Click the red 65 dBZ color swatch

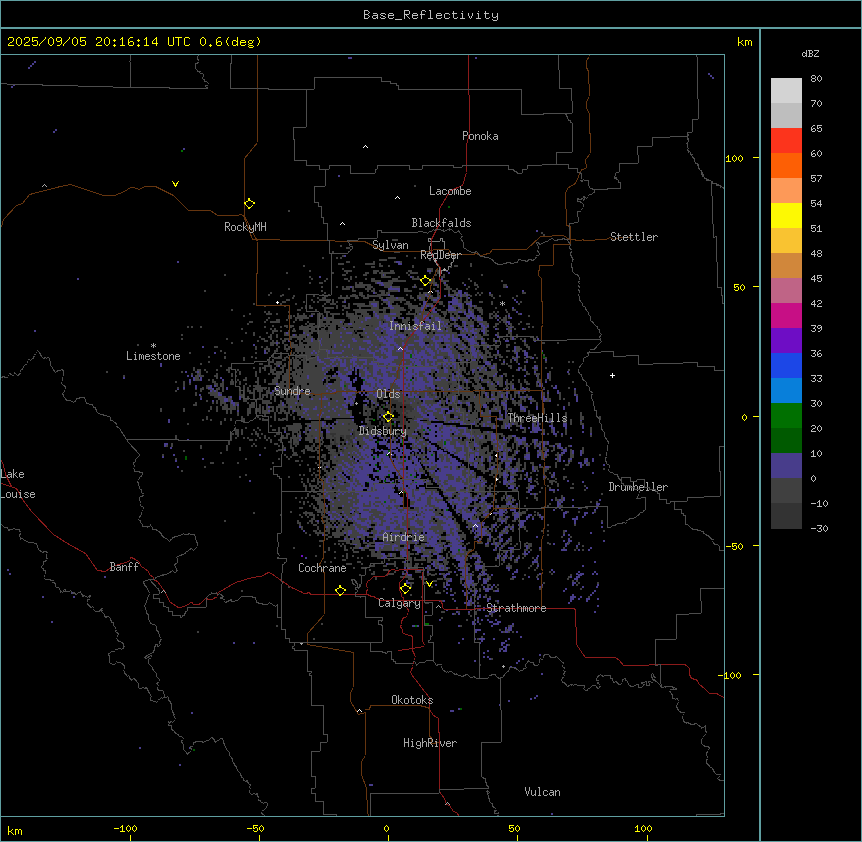[786, 141]
